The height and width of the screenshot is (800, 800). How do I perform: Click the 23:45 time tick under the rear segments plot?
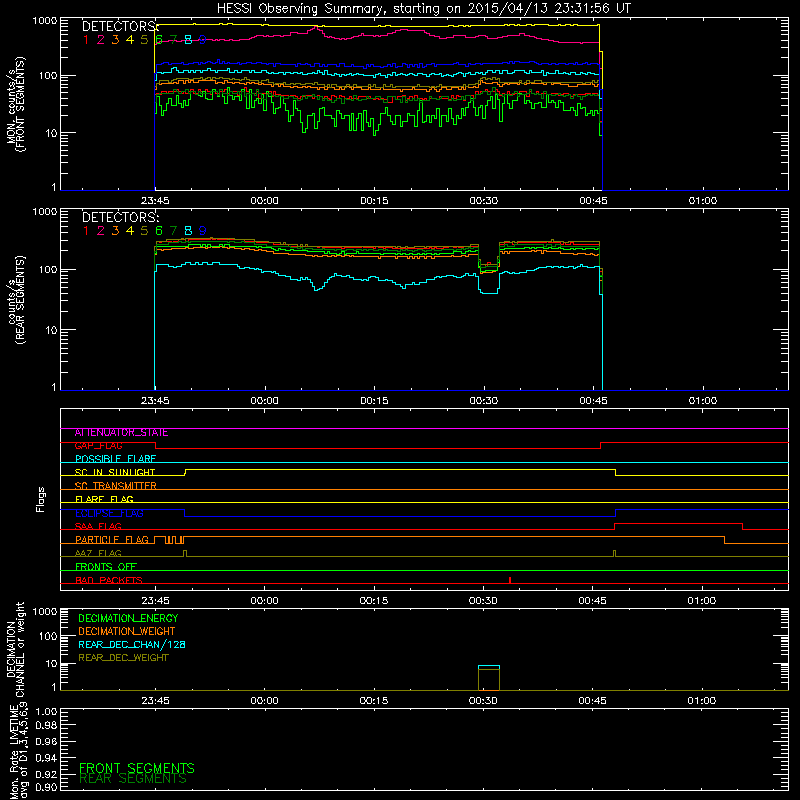point(155,401)
